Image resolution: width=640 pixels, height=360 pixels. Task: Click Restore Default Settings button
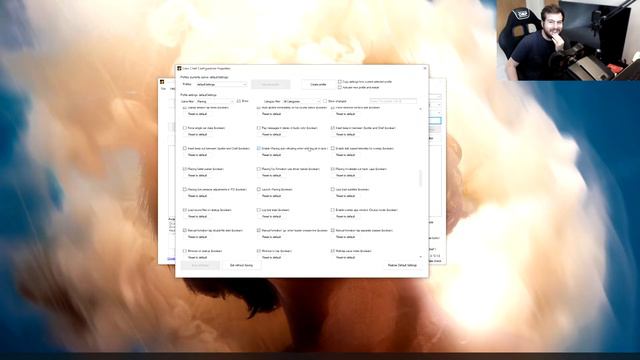[402, 265]
